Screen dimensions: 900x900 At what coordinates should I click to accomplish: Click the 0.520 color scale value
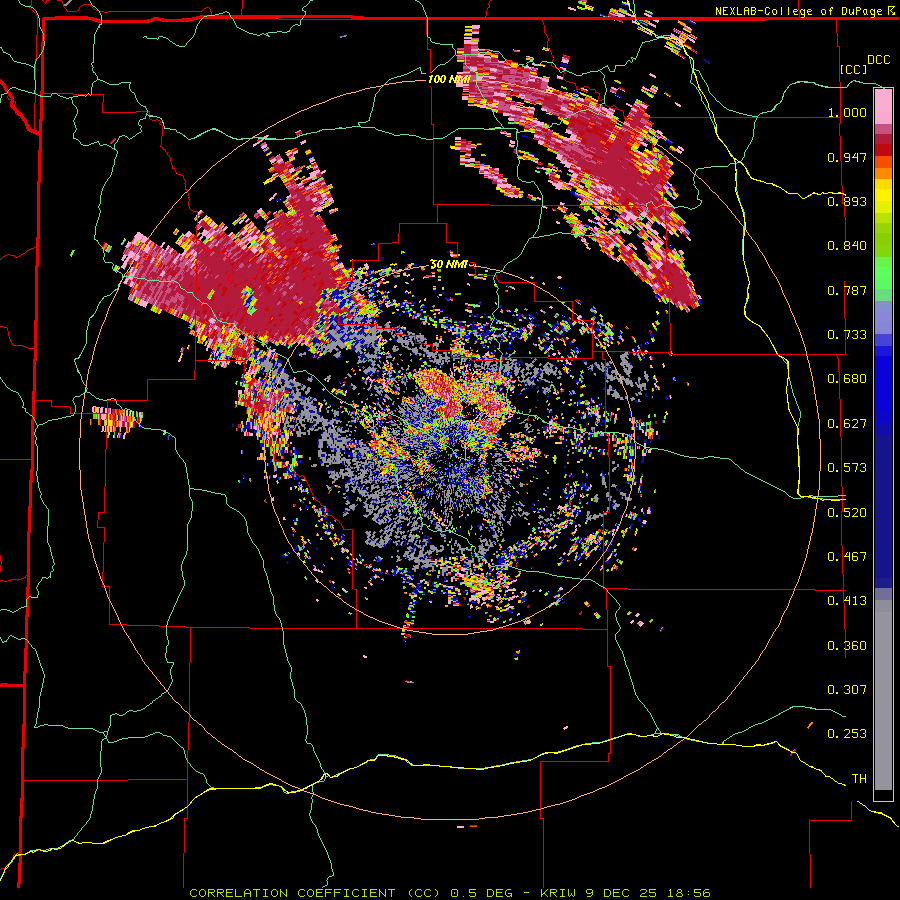click(847, 513)
